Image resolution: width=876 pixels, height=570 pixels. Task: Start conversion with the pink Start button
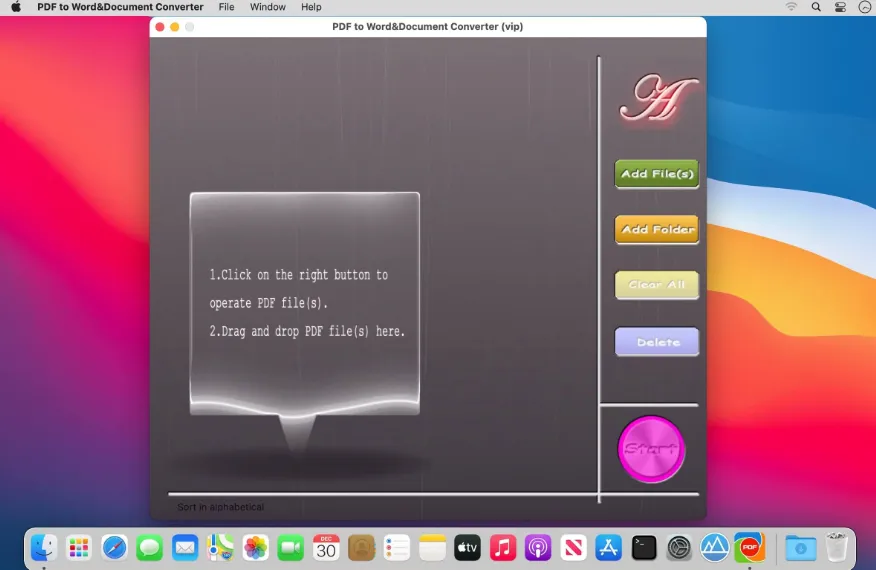click(x=651, y=449)
